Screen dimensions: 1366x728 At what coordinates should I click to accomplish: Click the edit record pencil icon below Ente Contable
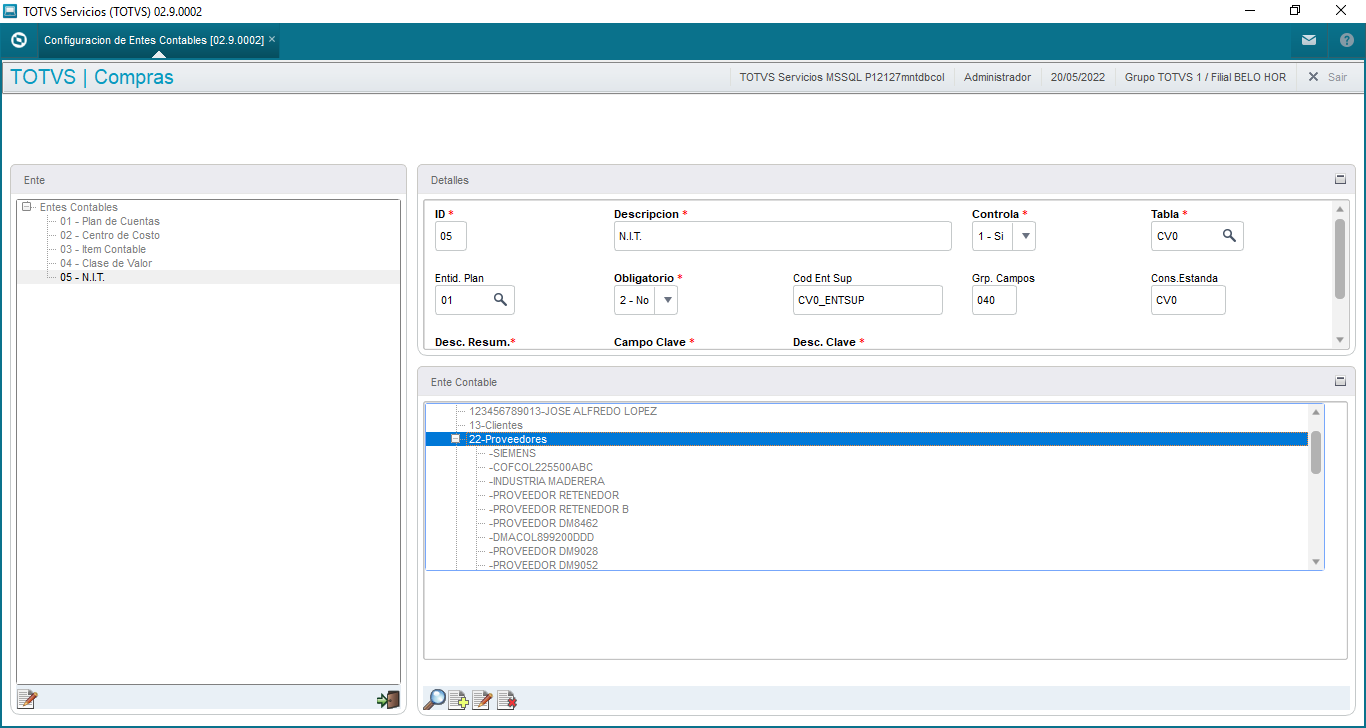[x=482, y=700]
